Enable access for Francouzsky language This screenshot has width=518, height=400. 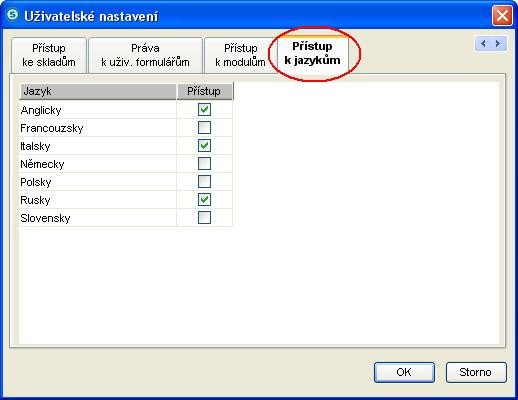(x=204, y=127)
